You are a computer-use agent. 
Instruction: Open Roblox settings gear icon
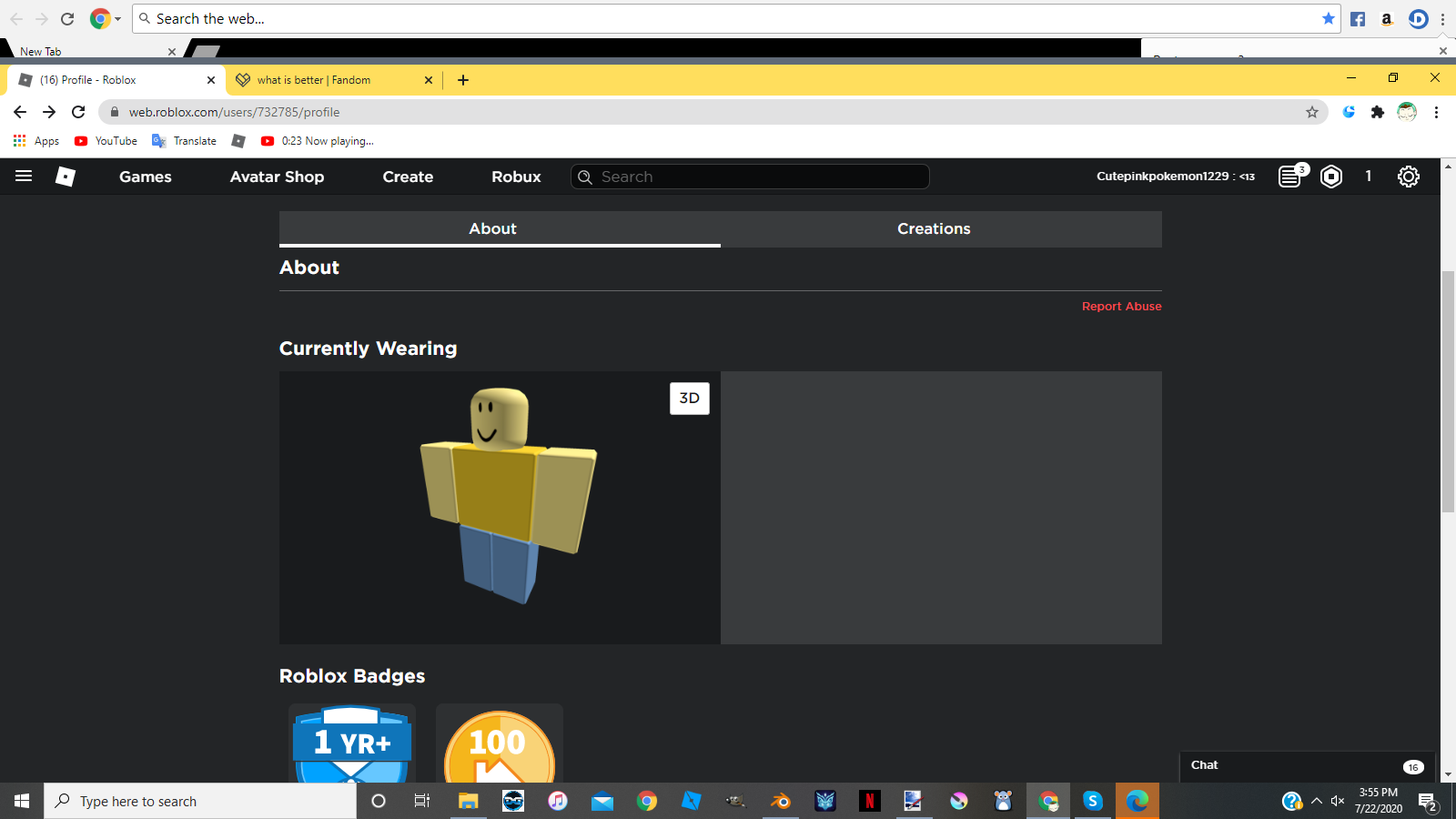1409,176
